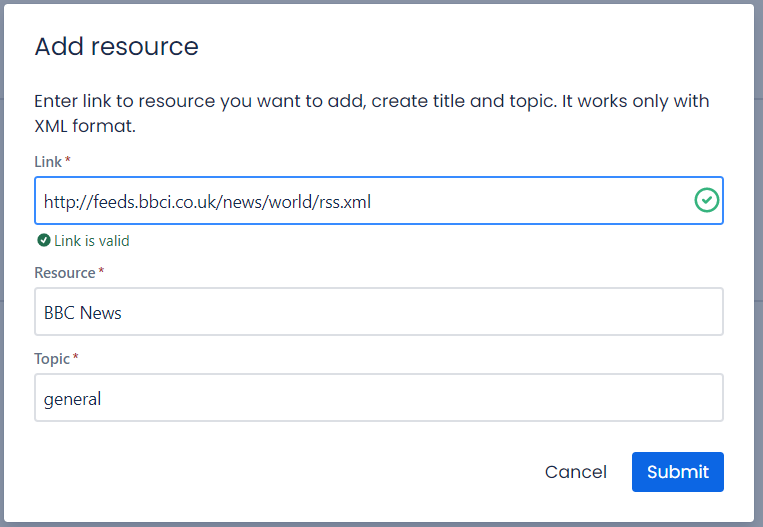The width and height of the screenshot is (763, 527).
Task: Click the 'Link is valid' message text
Action: point(91,241)
